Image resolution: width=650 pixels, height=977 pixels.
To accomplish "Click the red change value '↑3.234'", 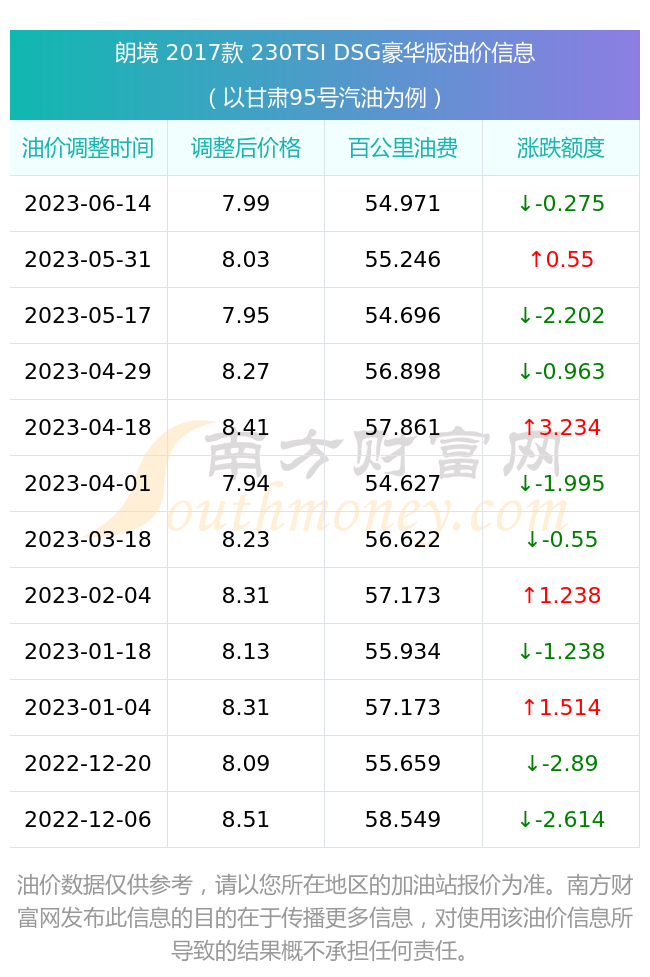I will pyautogui.click(x=561, y=428).
